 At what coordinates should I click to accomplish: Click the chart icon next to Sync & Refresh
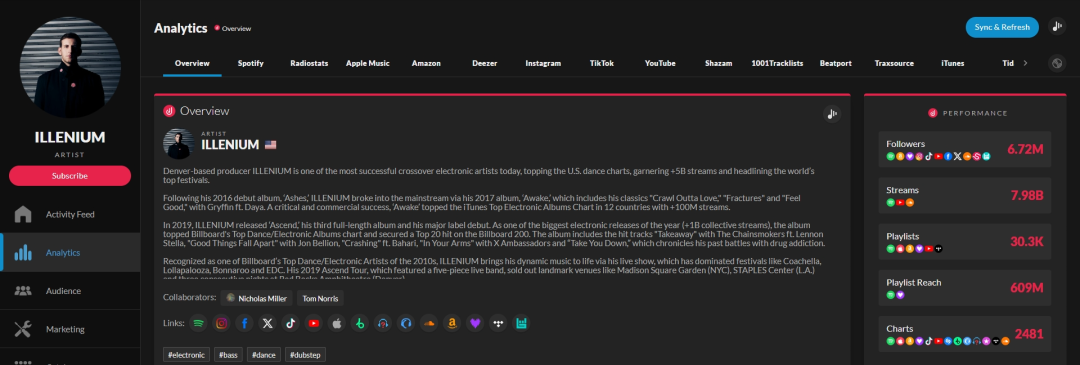coord(1057,27)
